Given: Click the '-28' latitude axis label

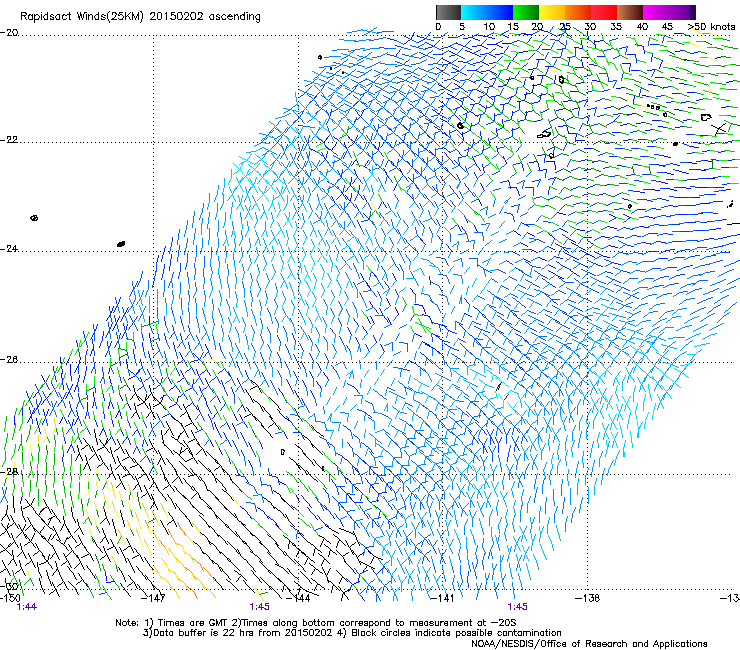Looking at the screenshot, I should [9, 472].
